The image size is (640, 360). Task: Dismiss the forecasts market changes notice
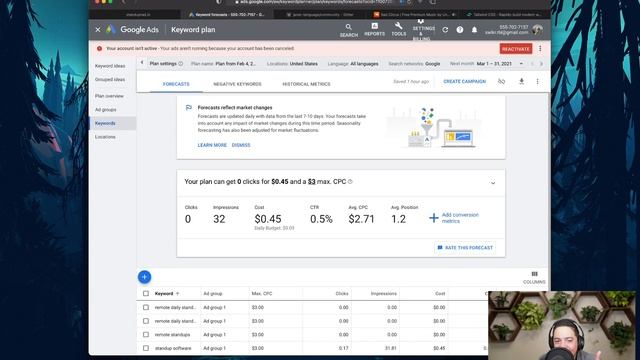coord(241,145)
